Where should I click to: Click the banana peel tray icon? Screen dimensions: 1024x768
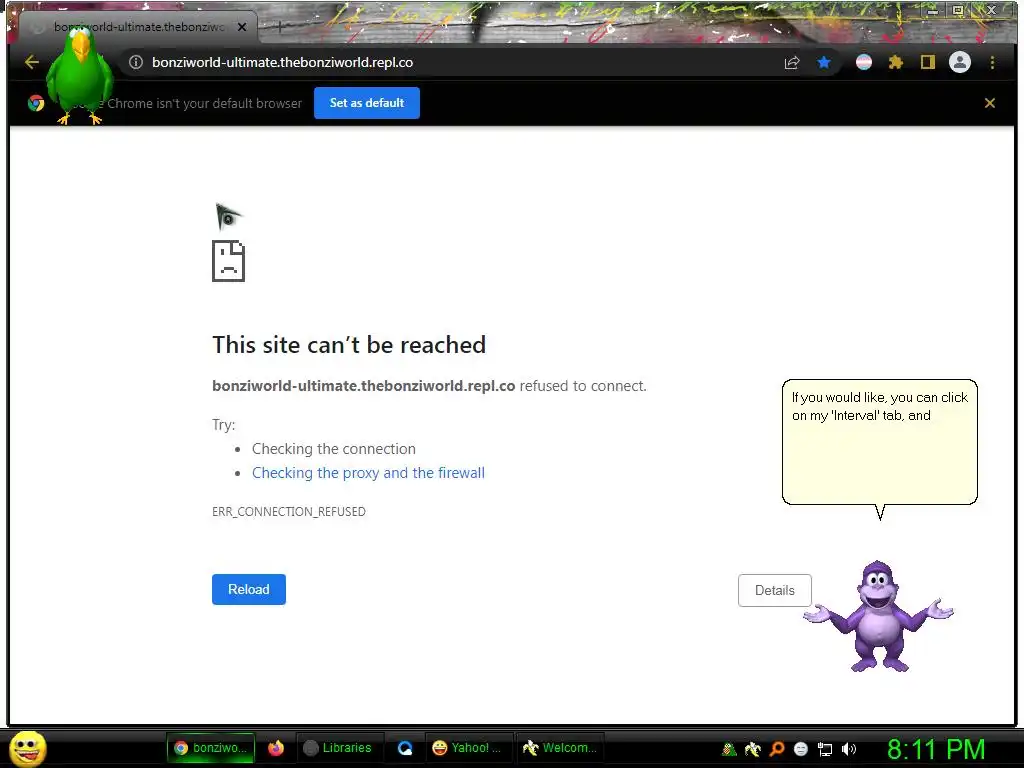[753, 749]
